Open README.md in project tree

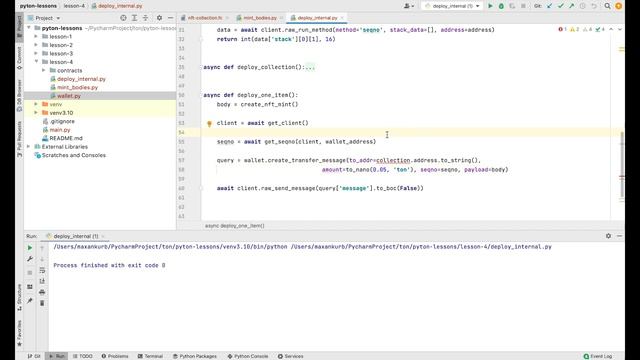[x=66, y=138]
